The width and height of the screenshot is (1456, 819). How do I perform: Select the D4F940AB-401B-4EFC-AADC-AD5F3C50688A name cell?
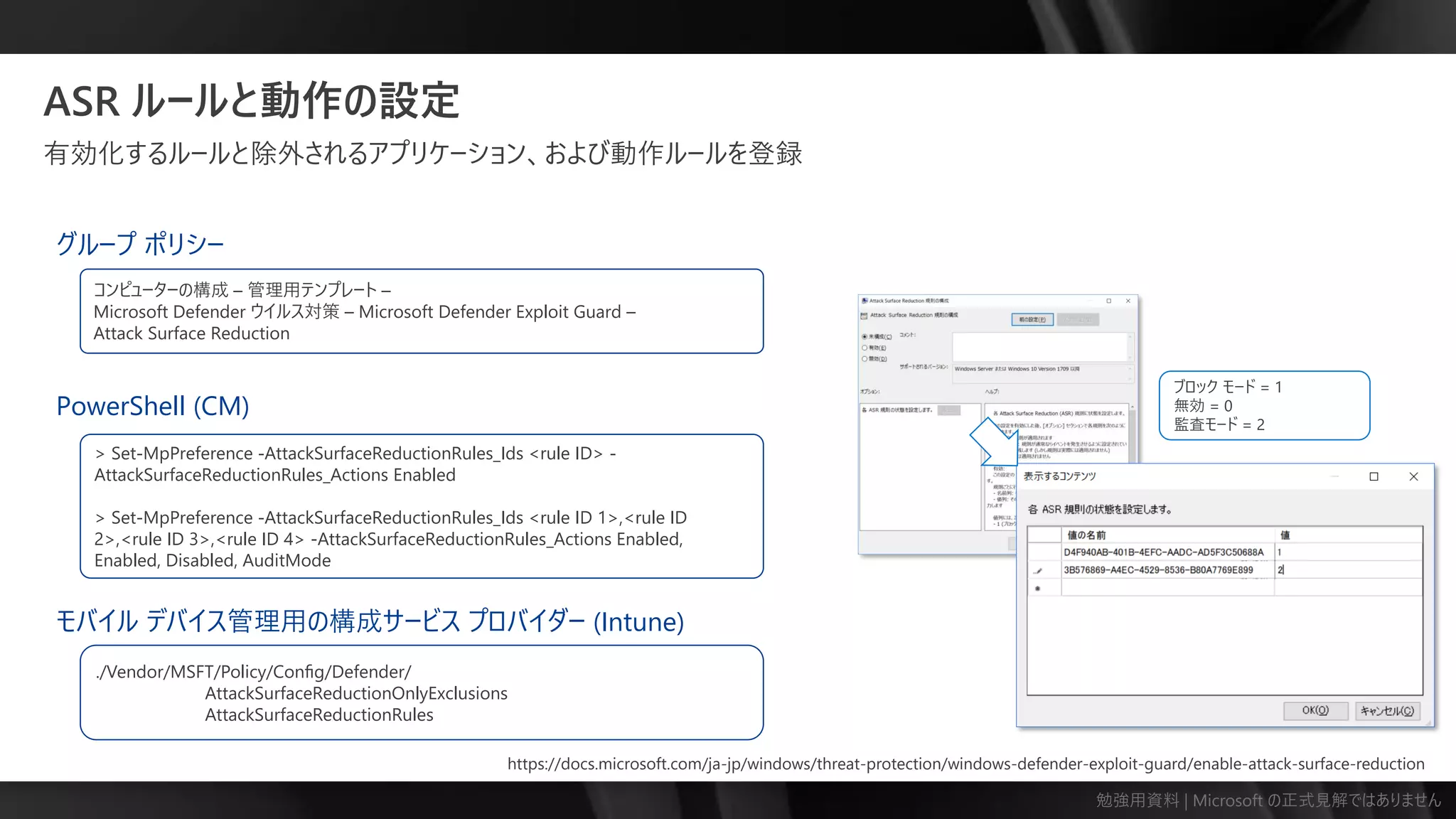pos(1167,552)
